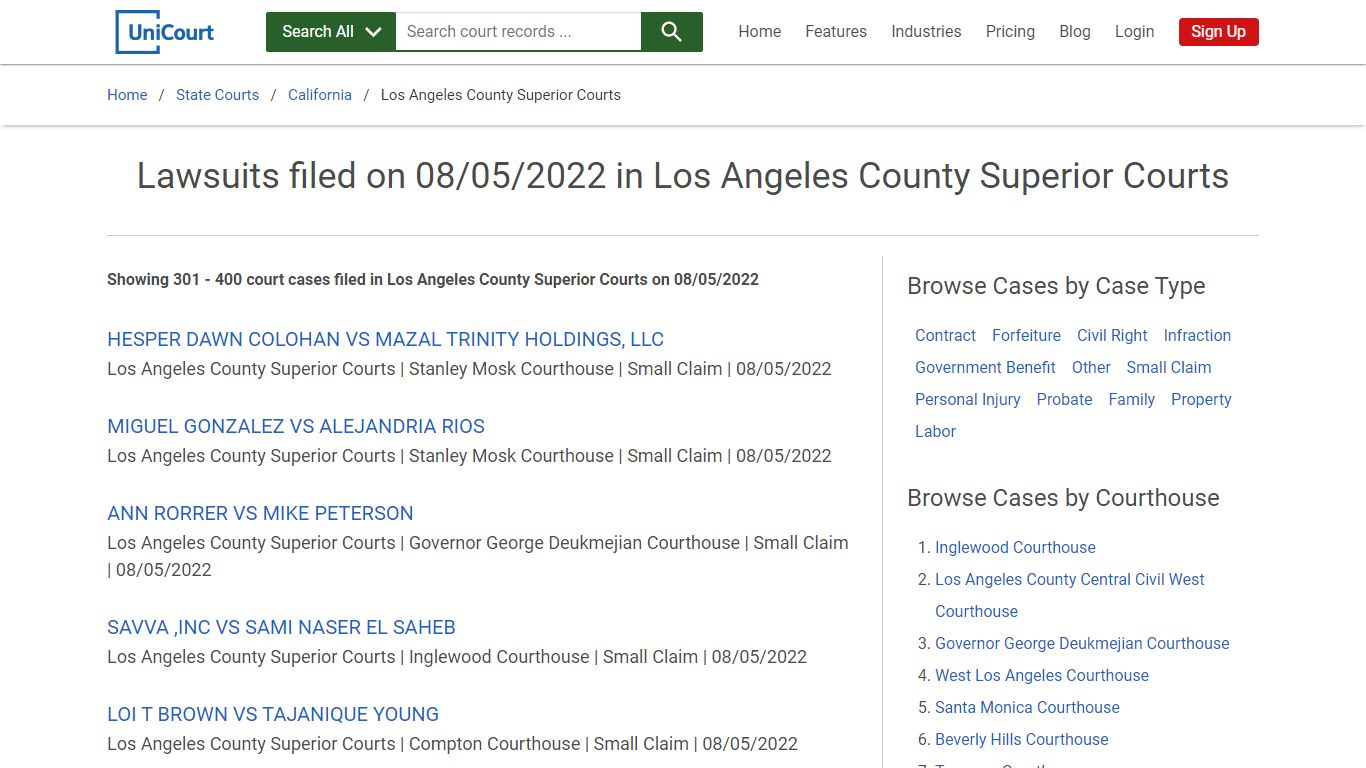Browse Probate case type

tap(1064, 400)
